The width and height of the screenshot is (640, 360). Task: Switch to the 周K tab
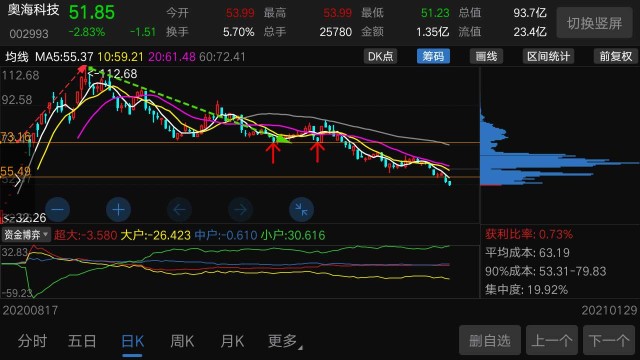point(182,341)
